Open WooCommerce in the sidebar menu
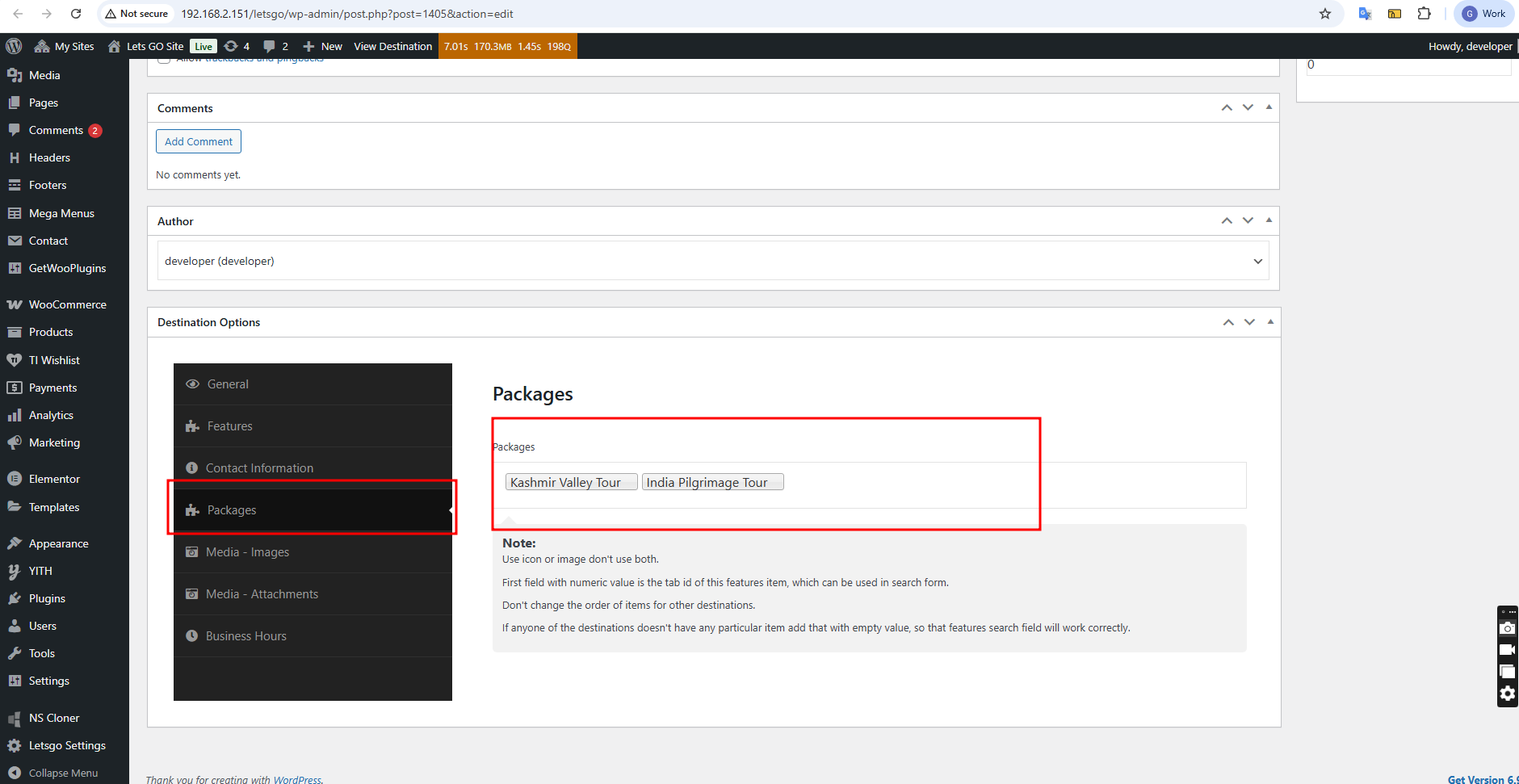This screenshot has height=784, width=1519. click(x=67, y=304)
